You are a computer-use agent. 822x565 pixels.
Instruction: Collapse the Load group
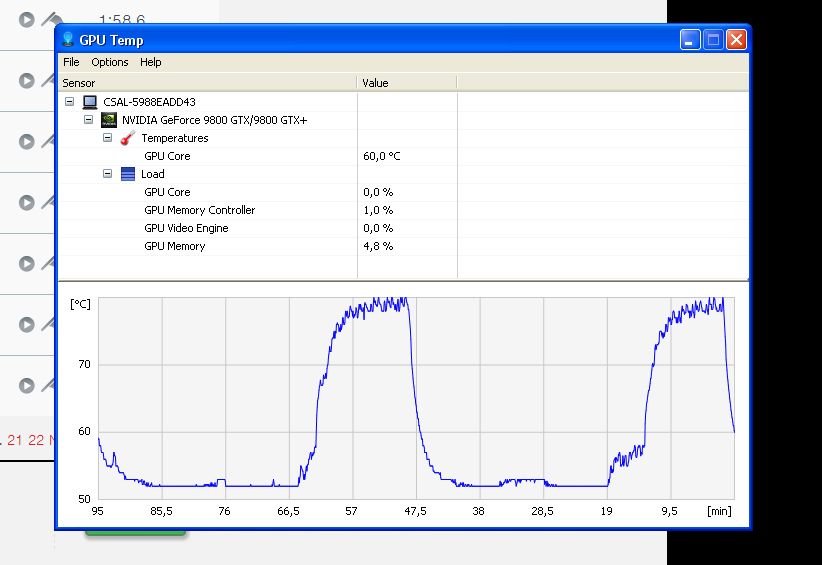107,174
